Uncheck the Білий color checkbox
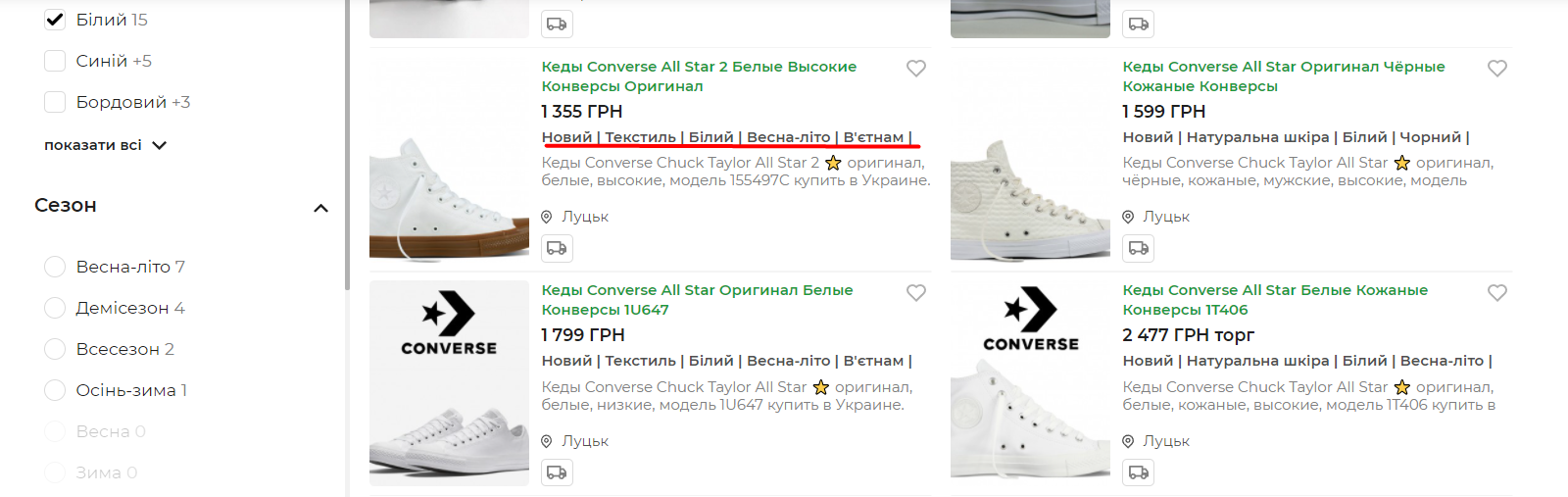The width and height of the screenshot is (1568, 497). (x=55, y=20)
